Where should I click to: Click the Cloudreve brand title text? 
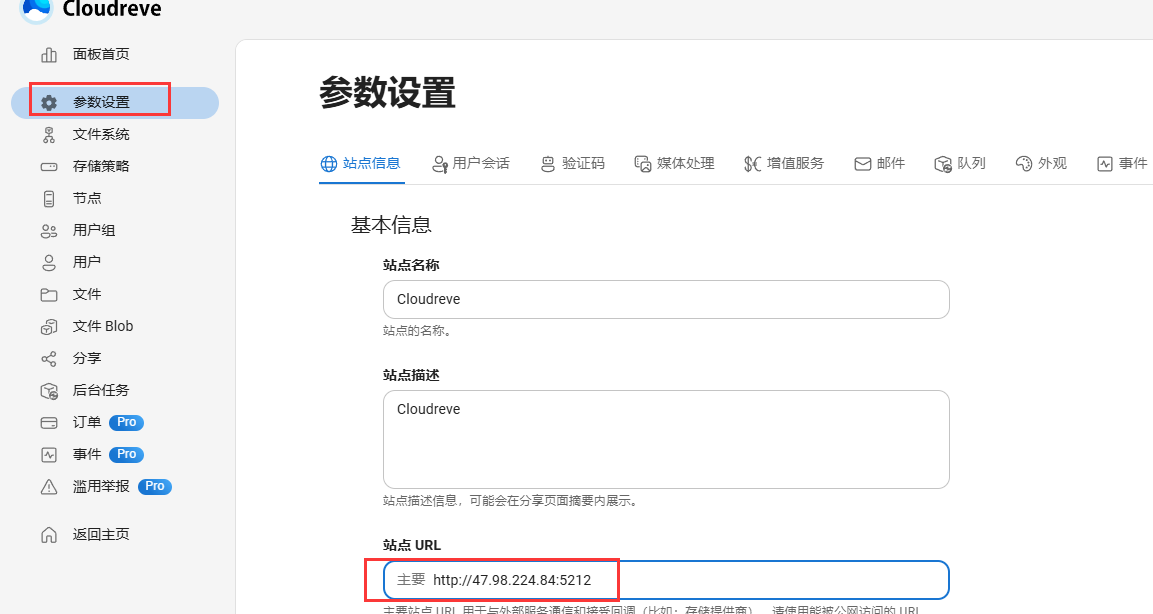coord(112,9)
